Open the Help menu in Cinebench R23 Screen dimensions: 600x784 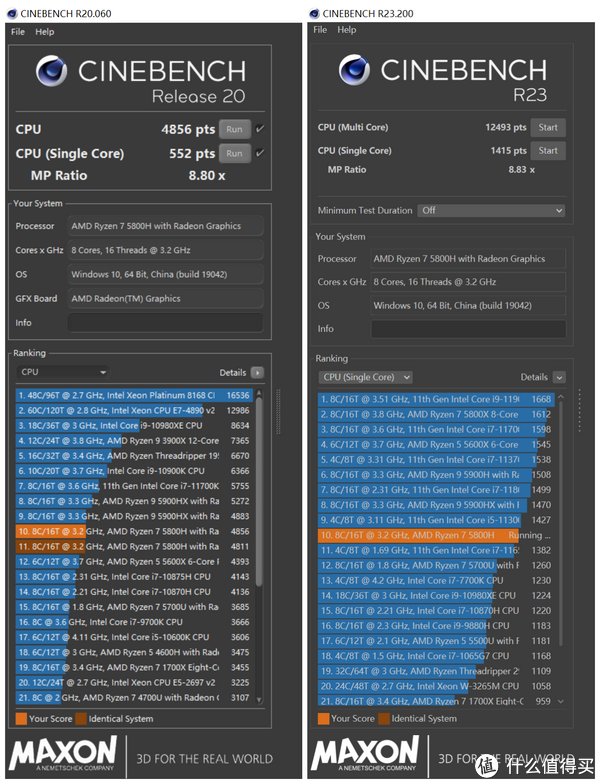[x=346, y=30]
